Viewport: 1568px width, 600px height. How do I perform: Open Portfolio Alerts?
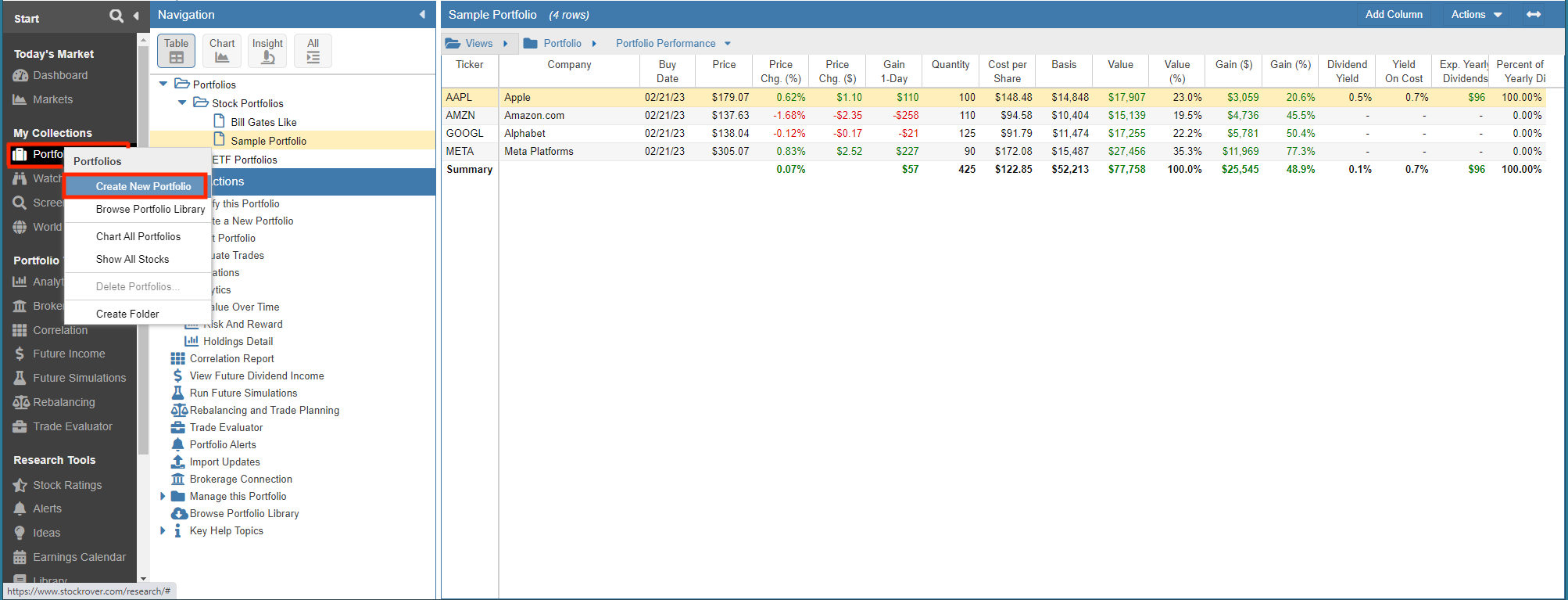[223, 444]
